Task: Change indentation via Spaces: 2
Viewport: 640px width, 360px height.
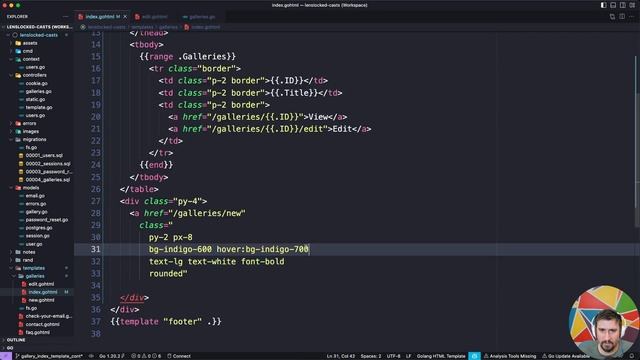Action: (371, 356)
